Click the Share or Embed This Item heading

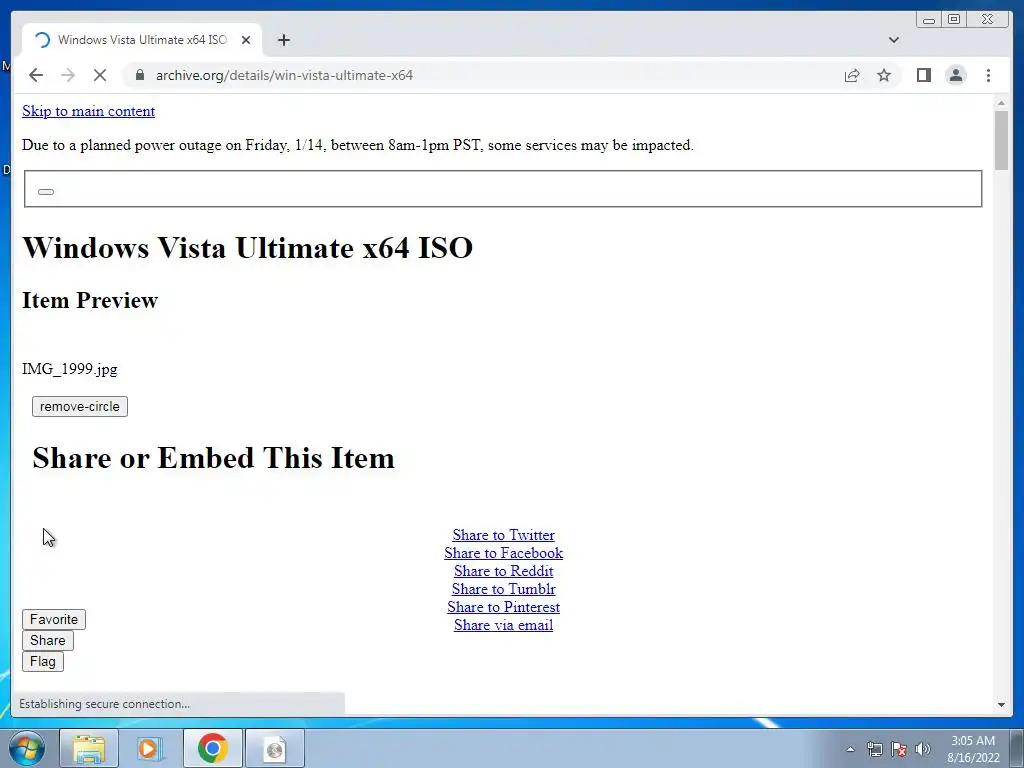pyautogui.click(x=214, y=458)
